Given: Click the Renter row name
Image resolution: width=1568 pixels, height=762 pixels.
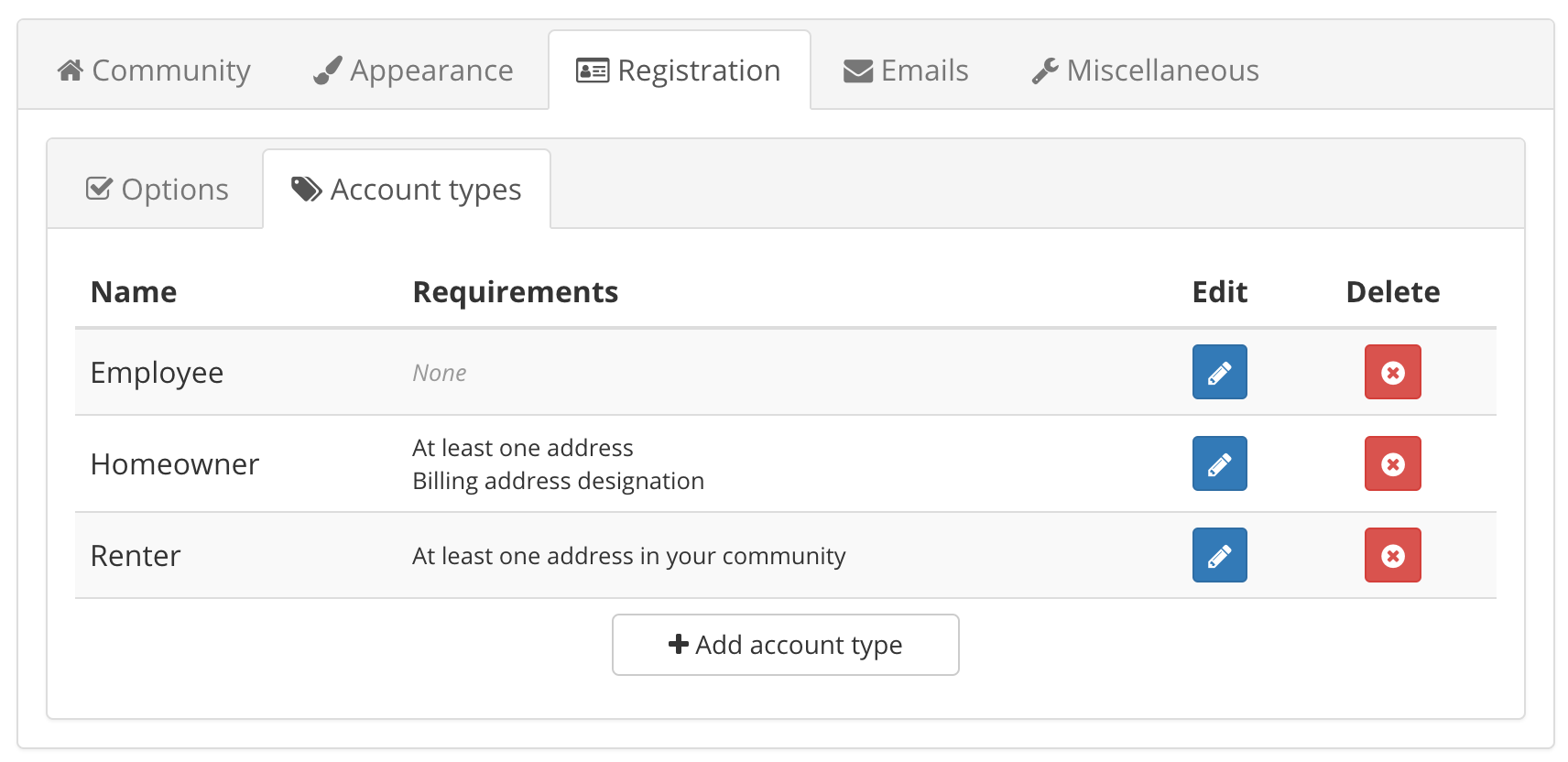Looking at the screenshot, I should [136, 556].
